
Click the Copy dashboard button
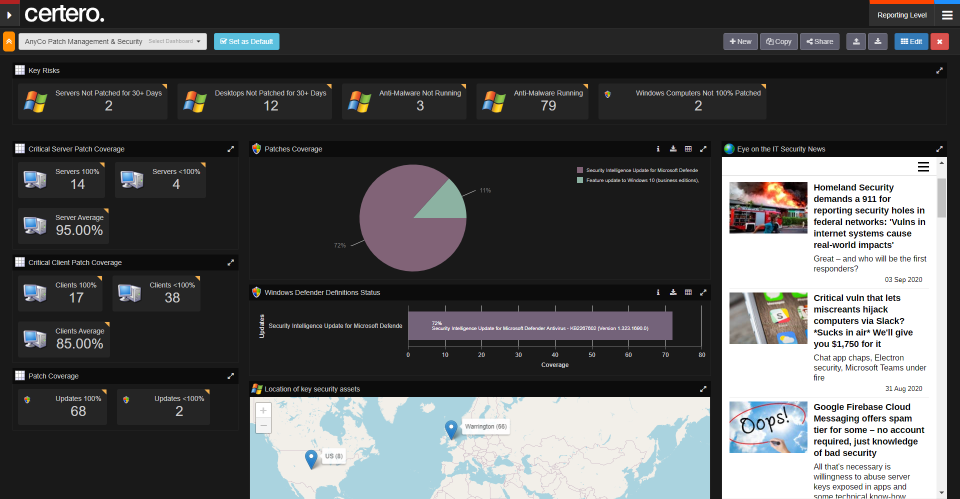[x=779, y=41]
